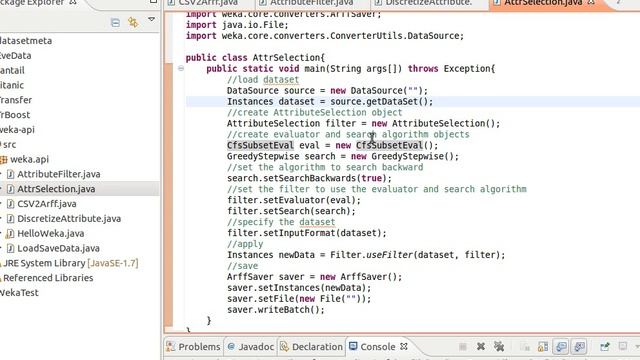
Task: Click the highlighted CfsSubsetEval type name
Action: pyautogui.click(x=260, y=145)
